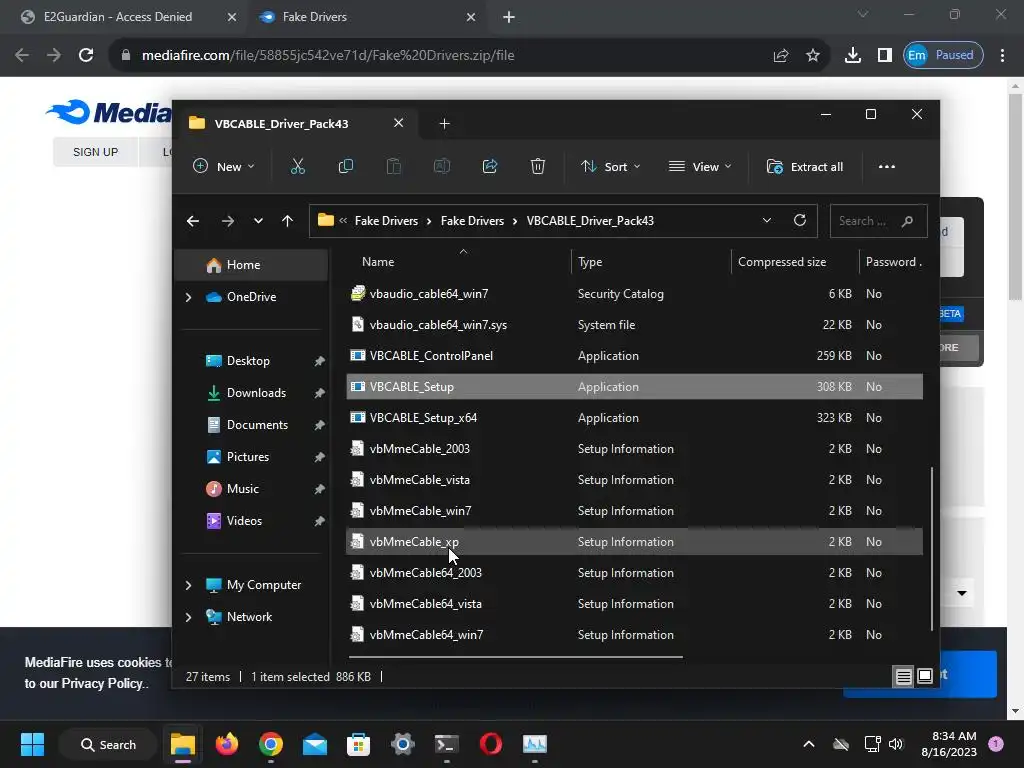
Task: Expand My Computer in navigation pane
Action: point(188,585)
